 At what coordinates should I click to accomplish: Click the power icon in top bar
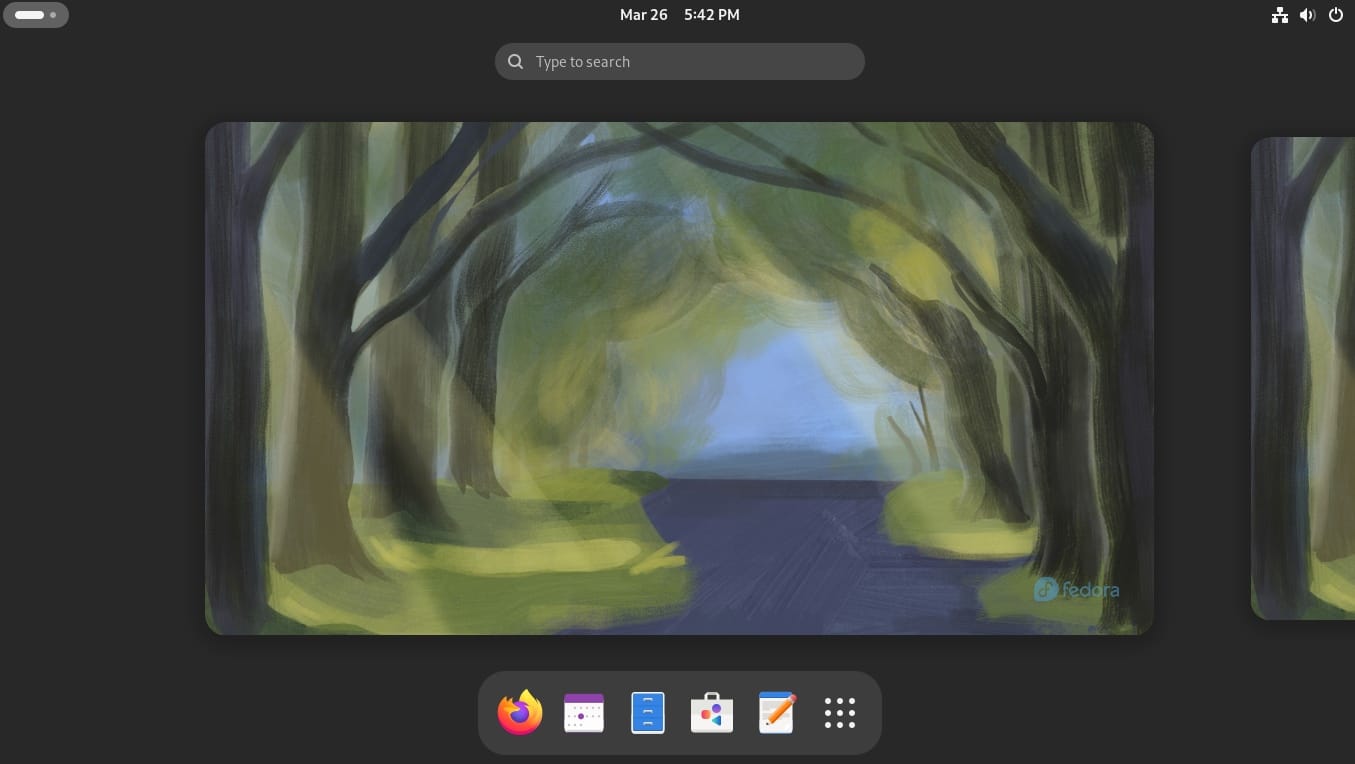pos(1335,15)
